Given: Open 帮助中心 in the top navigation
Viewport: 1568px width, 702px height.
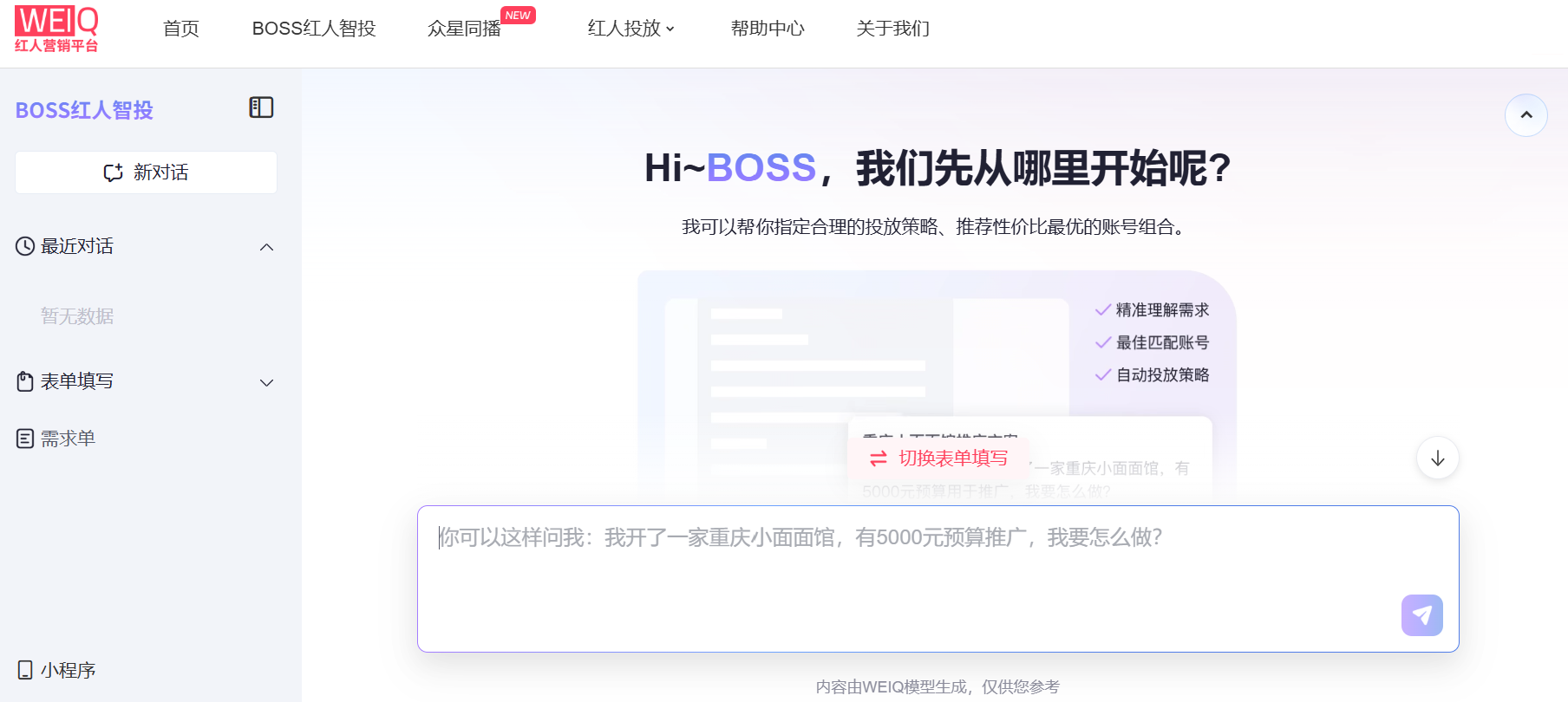Looking at the screenshot, I should [768, 29].
